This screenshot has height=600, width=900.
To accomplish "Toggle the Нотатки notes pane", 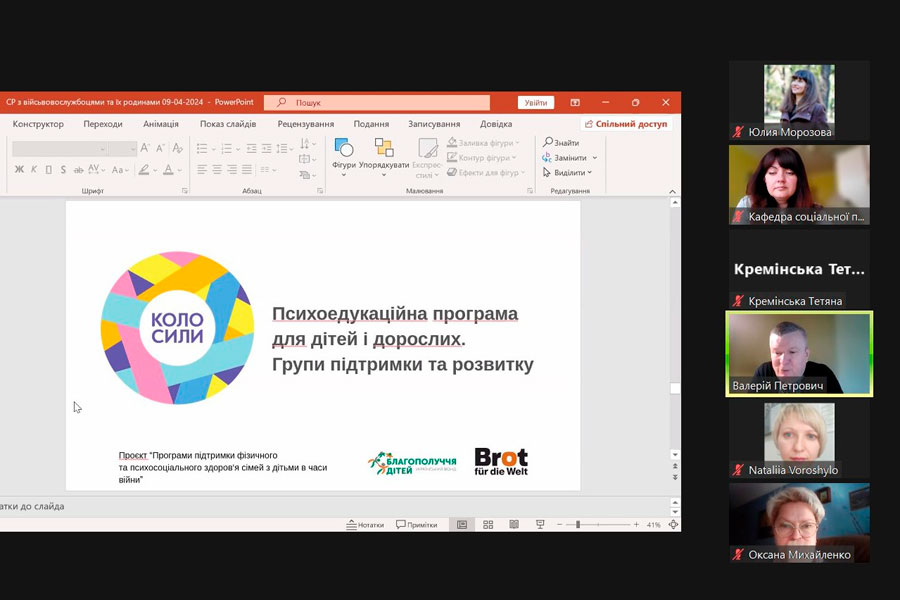I will coord(365,524).
